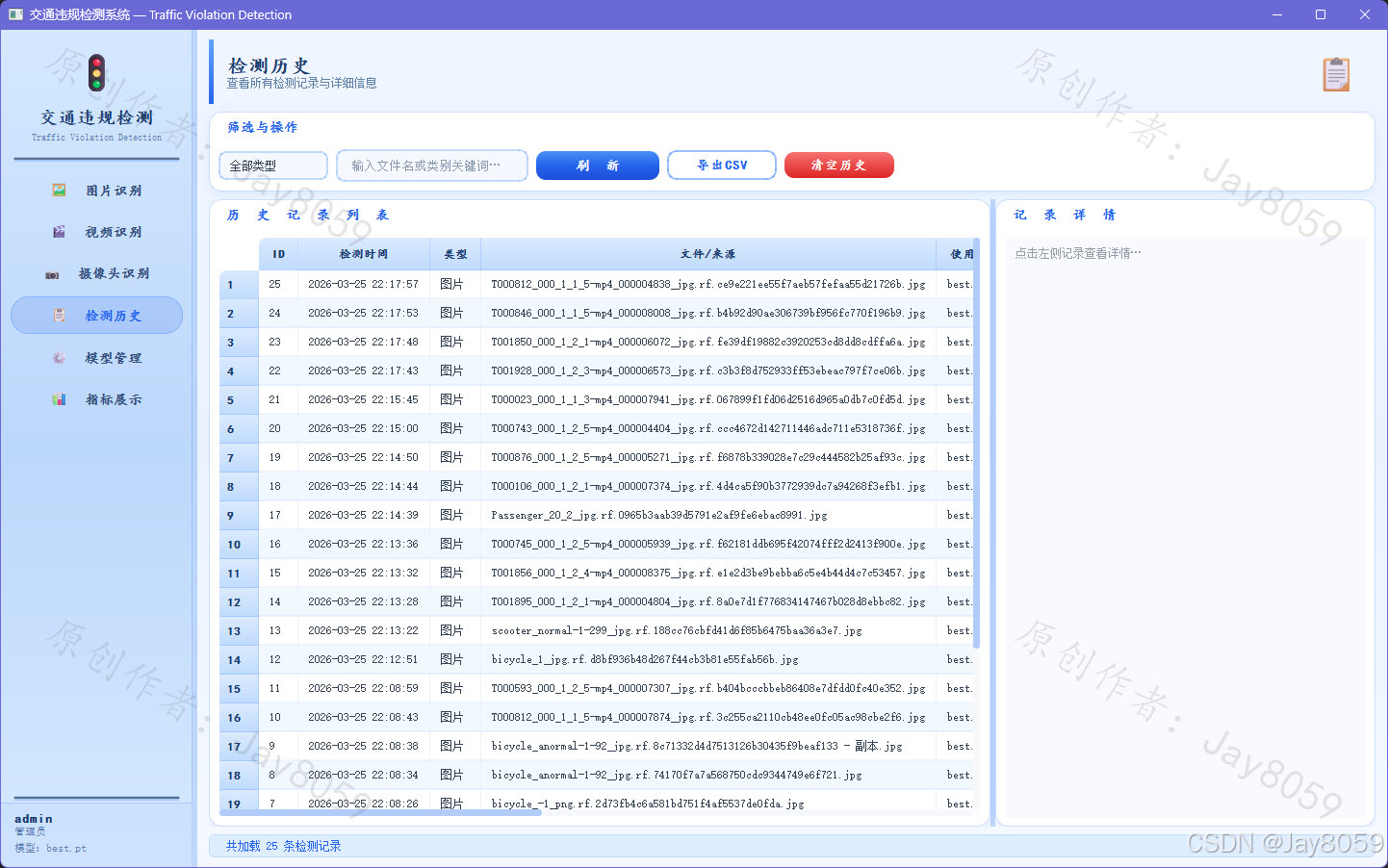Select row number 12 header
This screenshot has width=1388, height=868.
pyautogui.click(x=239, y=602)
